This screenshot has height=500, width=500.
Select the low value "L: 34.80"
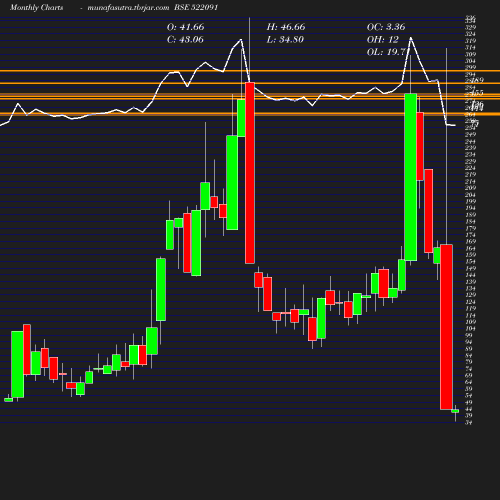285,40
